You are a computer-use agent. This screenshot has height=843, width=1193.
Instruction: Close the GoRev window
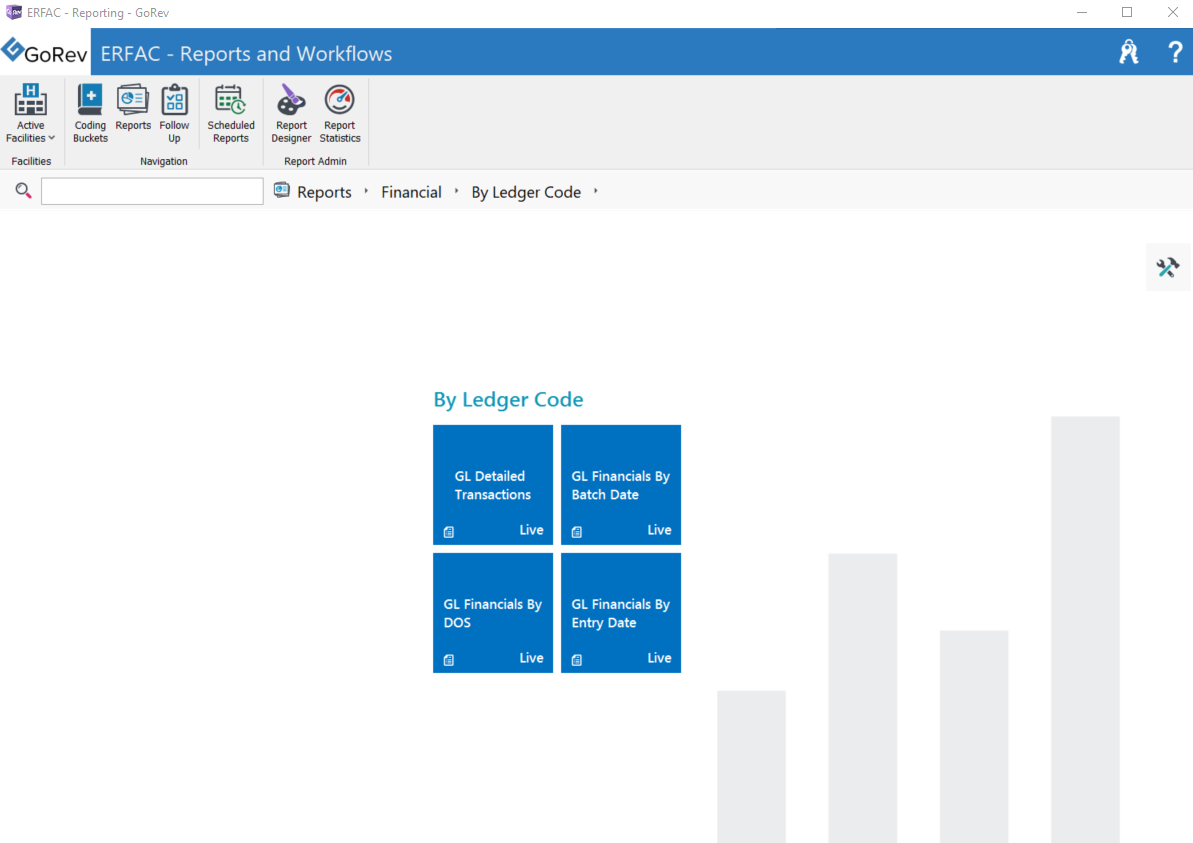(1172, 12)
